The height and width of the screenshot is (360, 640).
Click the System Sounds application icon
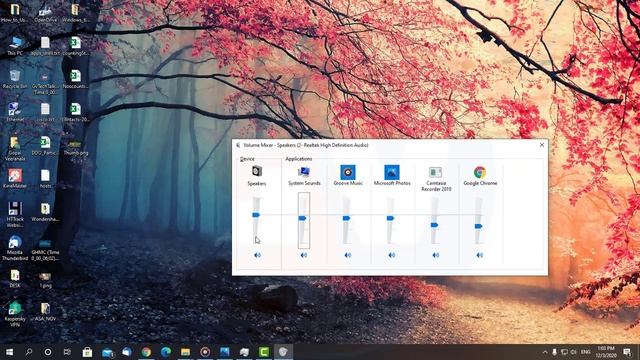tap(304, 172)
